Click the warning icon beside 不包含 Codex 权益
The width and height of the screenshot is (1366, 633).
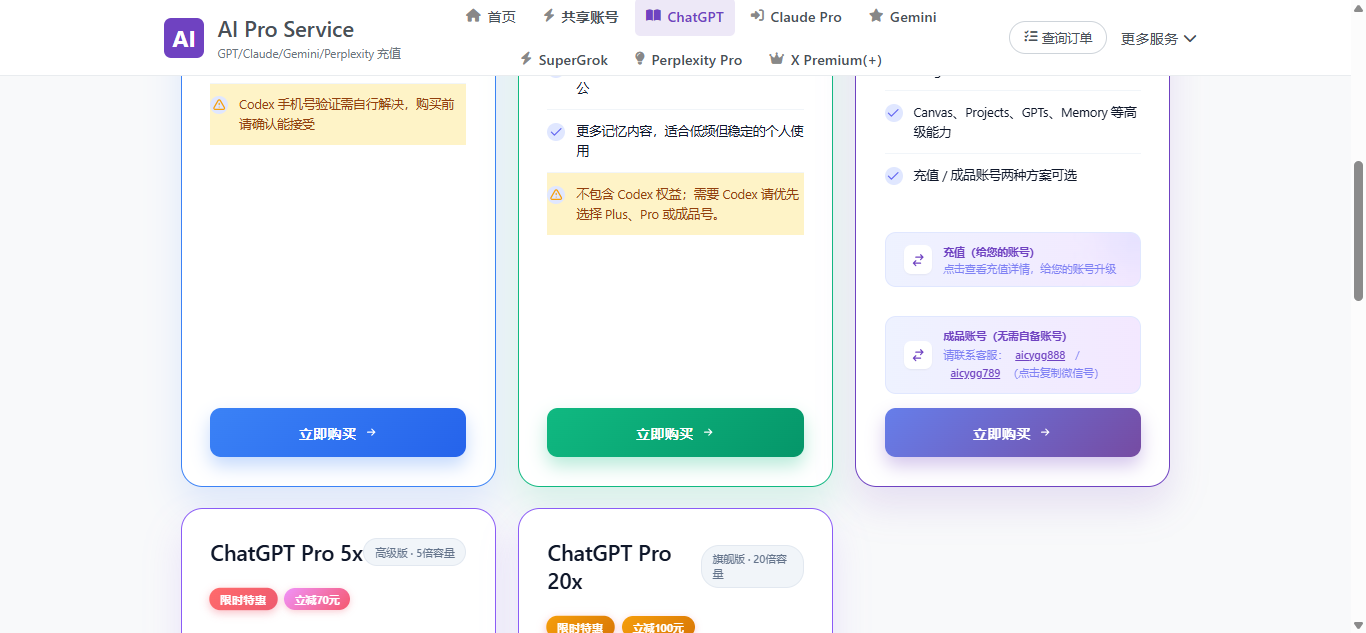click(x=556, y=194)
